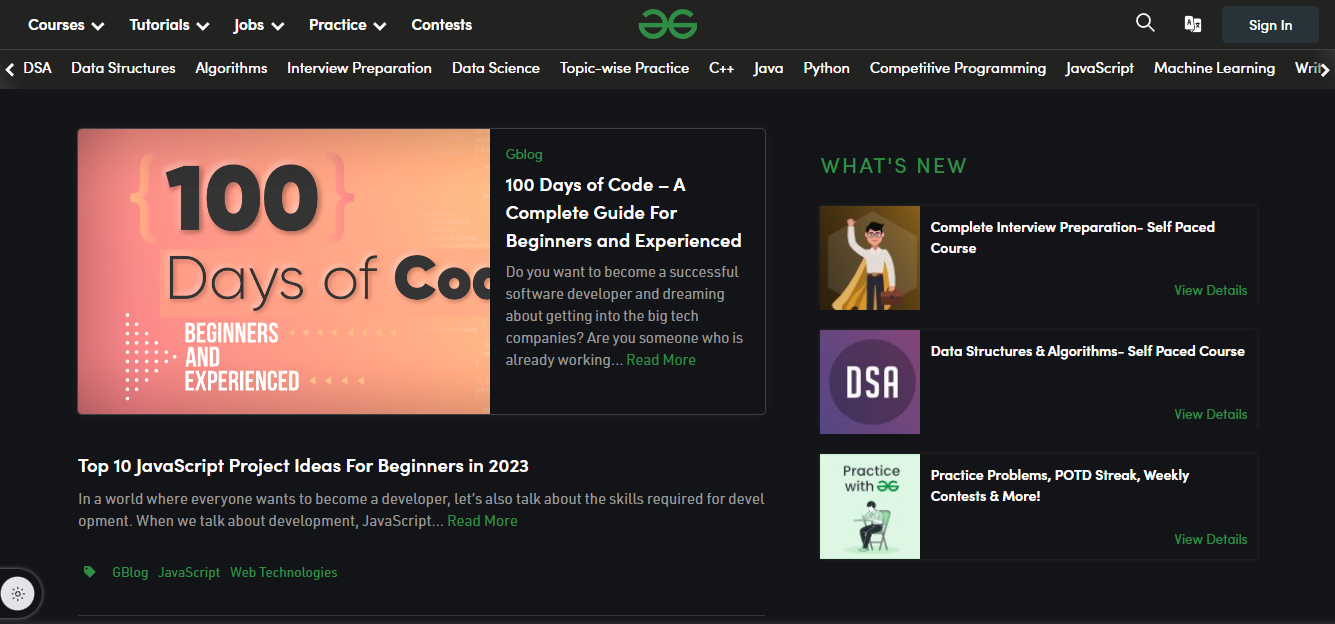Click the language translate icon
This screenshot has width=1335, height=624.
pos(1193,24)
